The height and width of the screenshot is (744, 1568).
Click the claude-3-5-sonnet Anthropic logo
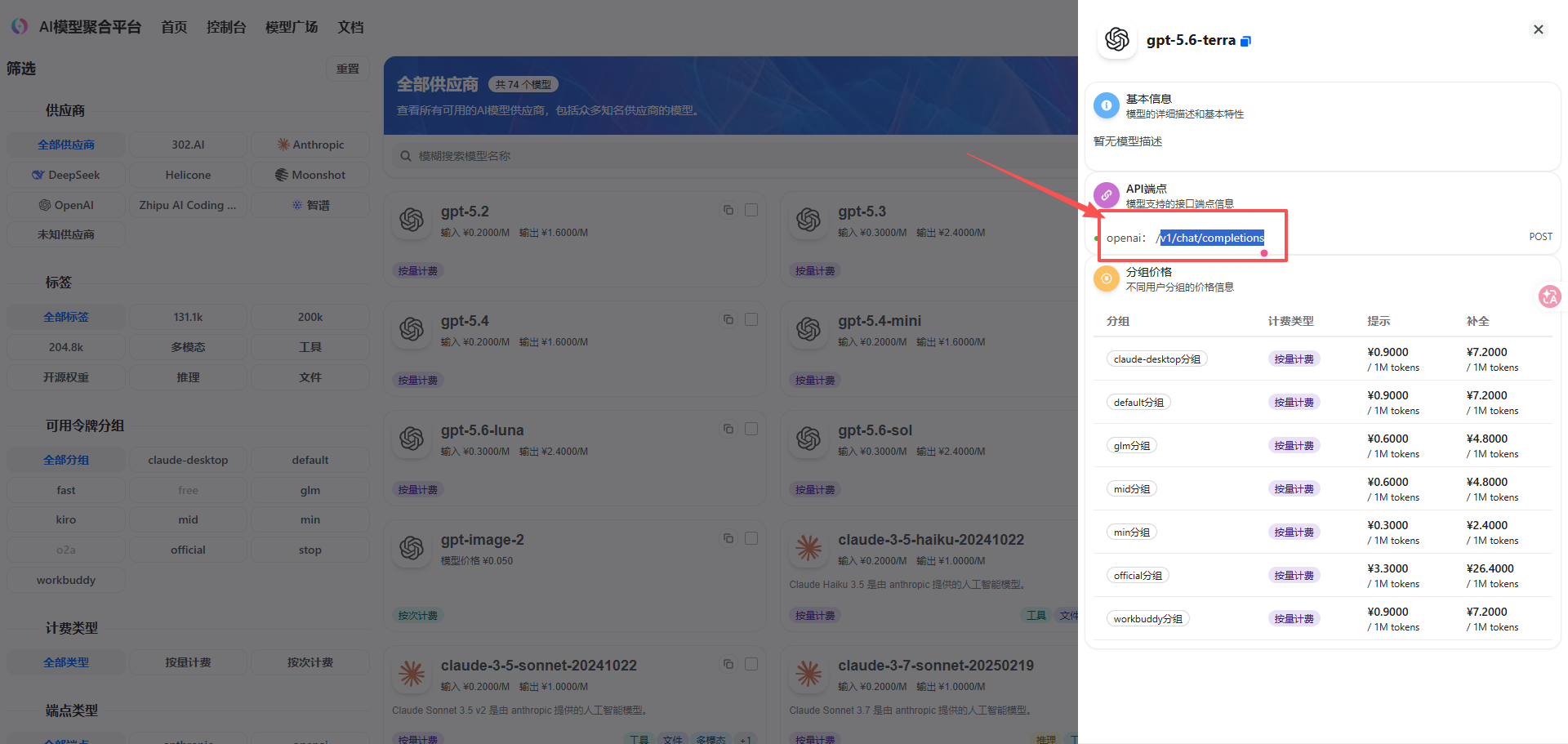click(412, 674)
